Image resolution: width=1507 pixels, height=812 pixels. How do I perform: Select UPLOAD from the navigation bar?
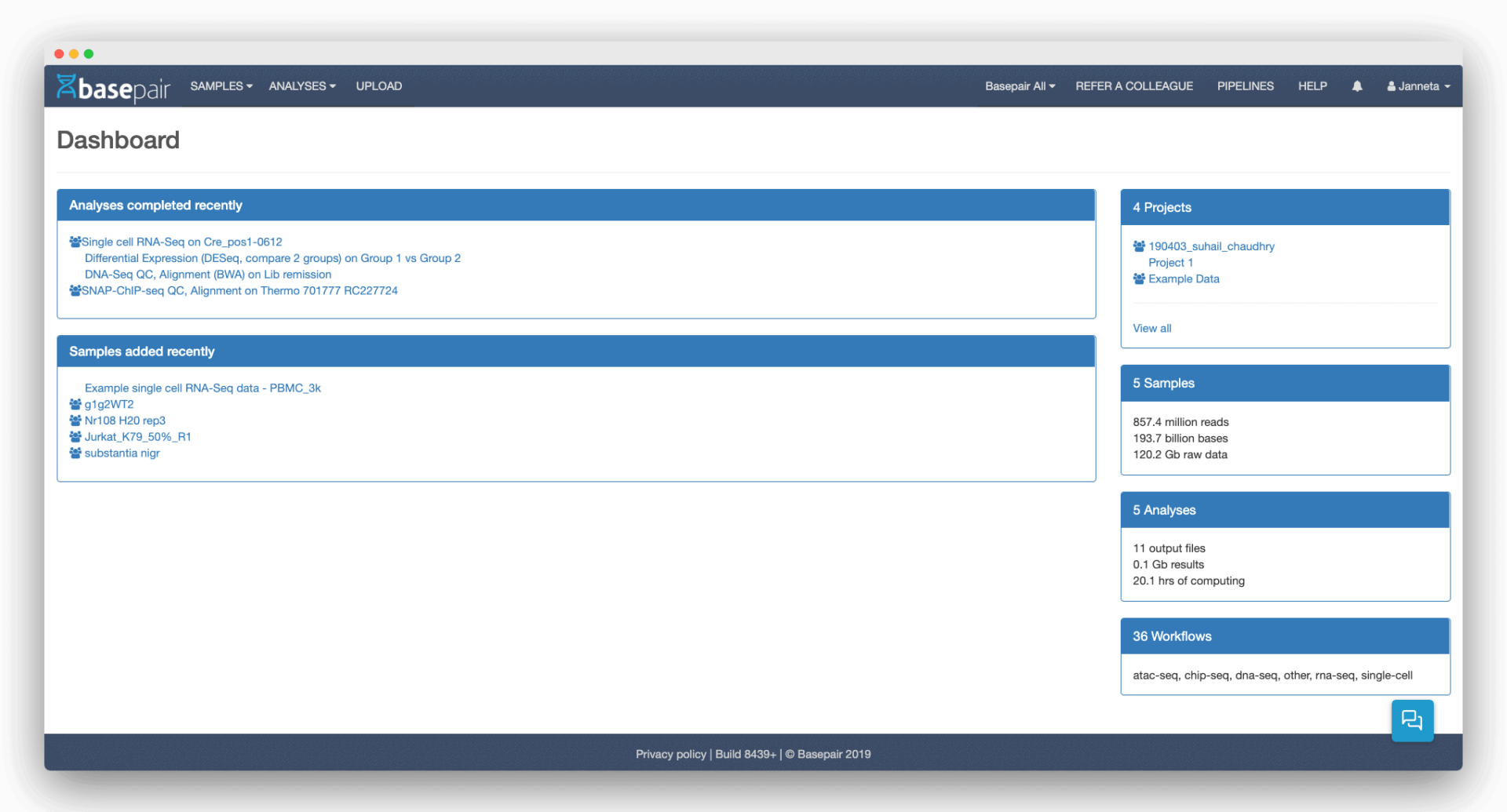pyautogui.click(x=379, y=86)
